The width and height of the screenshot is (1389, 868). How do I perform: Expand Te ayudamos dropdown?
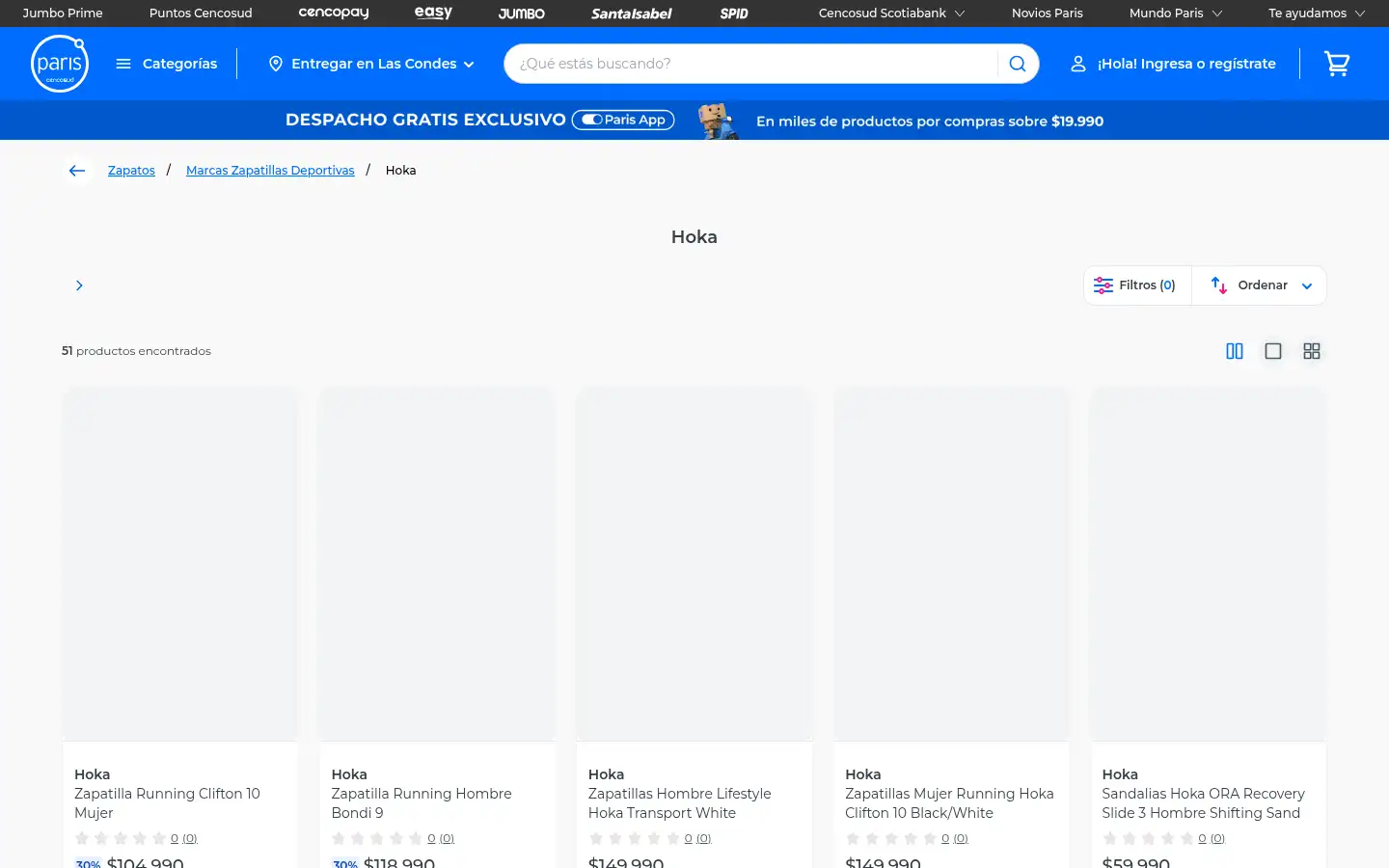tap(1317, 14)
